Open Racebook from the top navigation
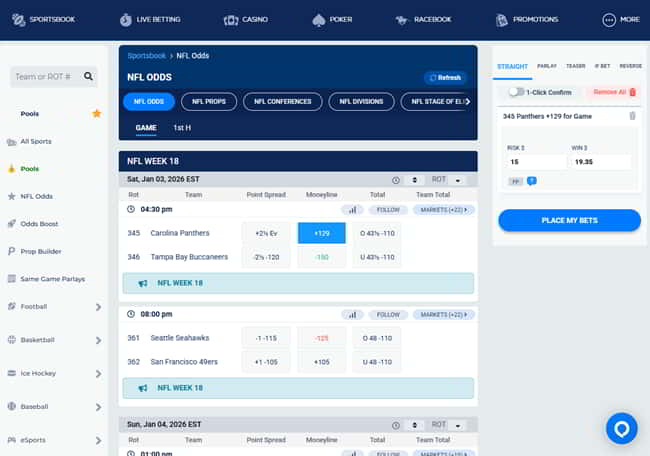Image resolution: width=650 pixels, height=456 pixels. pos(423,19)
